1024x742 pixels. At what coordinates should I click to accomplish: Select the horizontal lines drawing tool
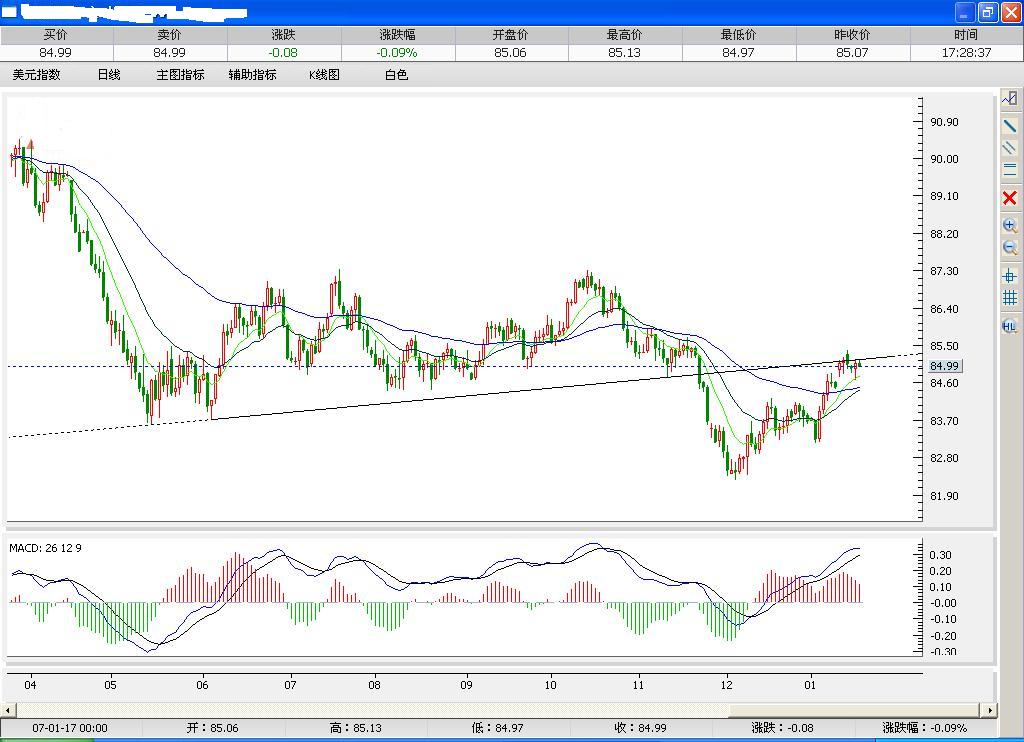[1010, 170]
